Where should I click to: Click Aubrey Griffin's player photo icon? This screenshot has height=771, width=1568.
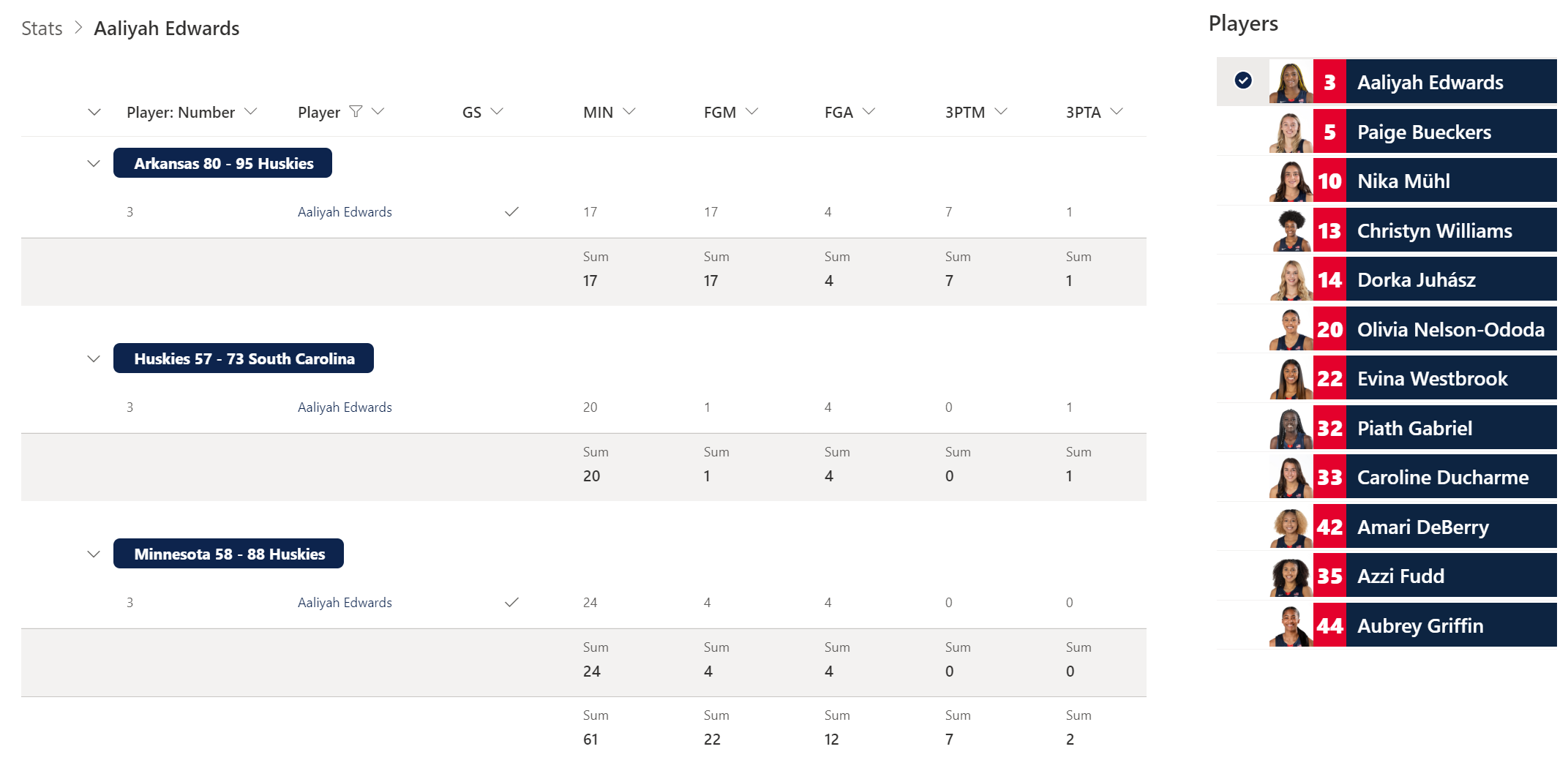pos(1291,626)
